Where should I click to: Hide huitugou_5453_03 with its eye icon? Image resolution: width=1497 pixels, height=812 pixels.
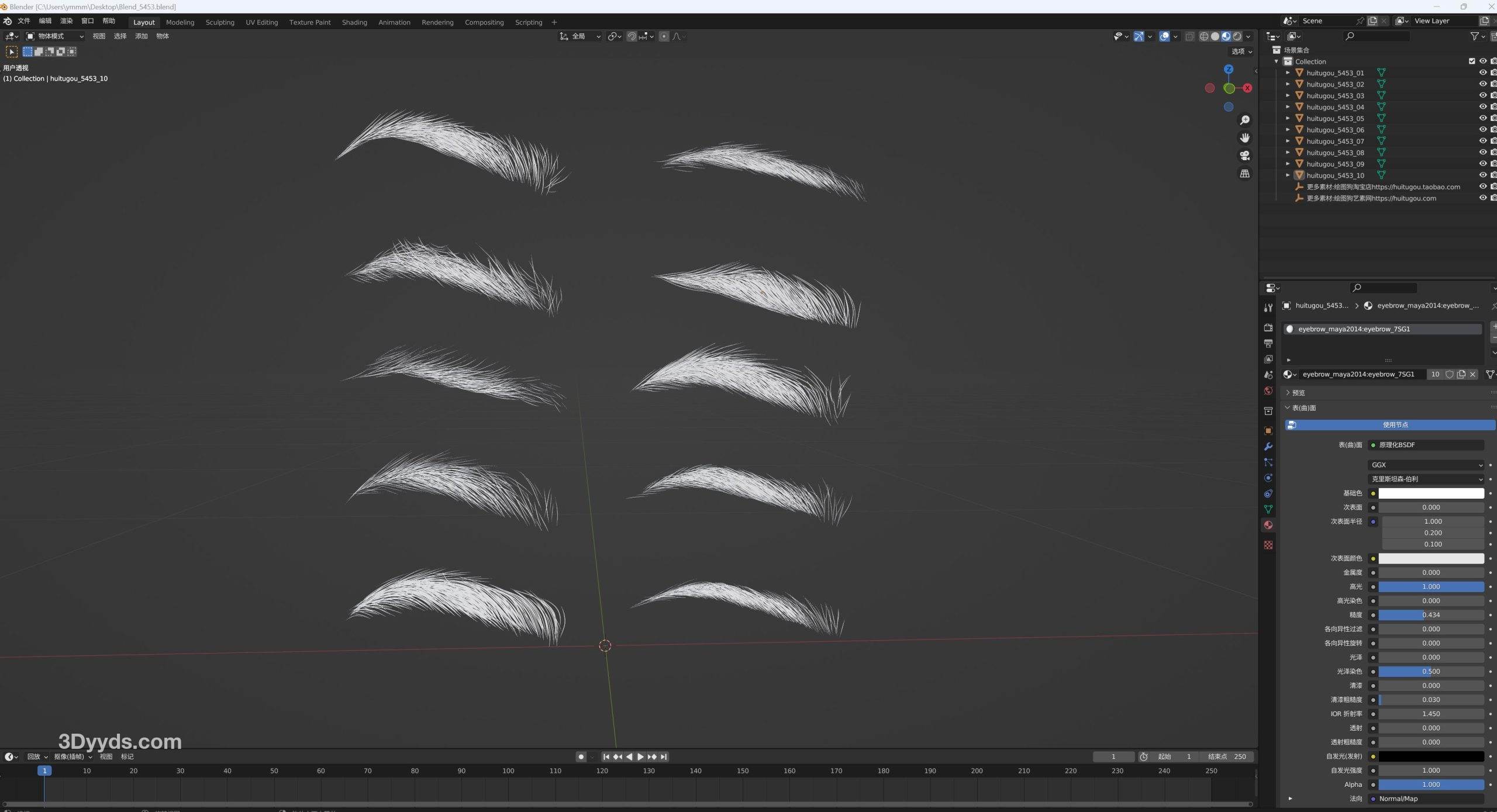(1482, 95)
